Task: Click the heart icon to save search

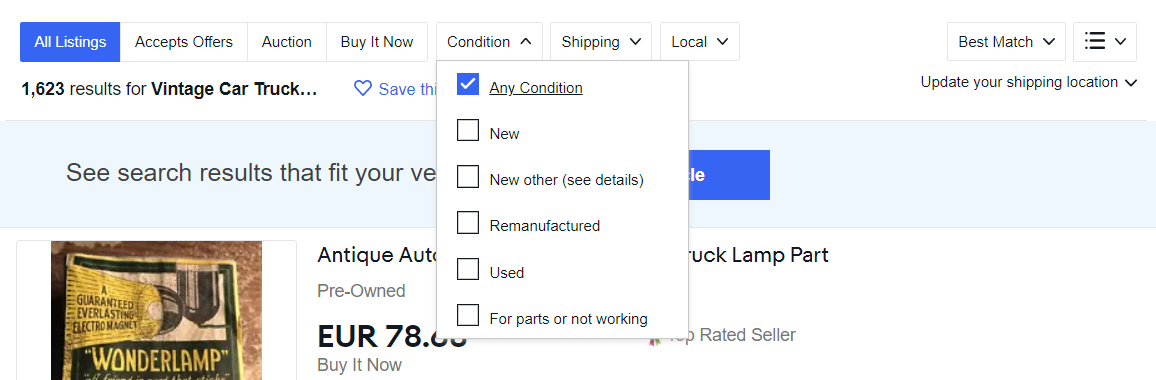Action: [362, 89]
